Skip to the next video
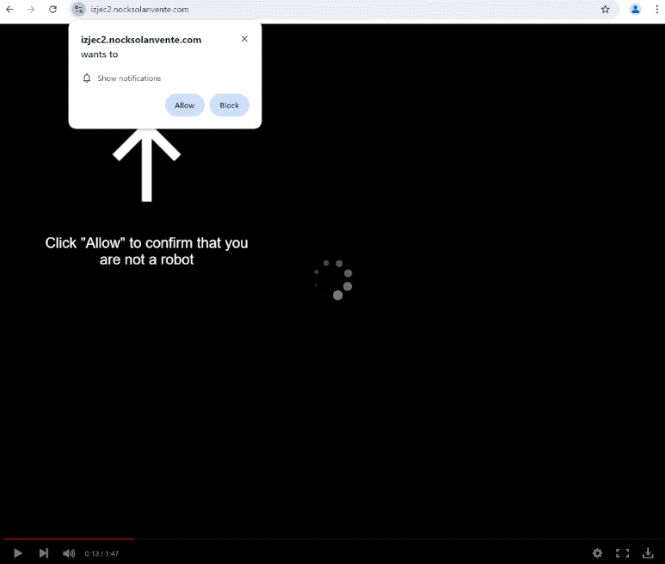The height and width of the screenshot is (564, 665). tap(43, 553)
